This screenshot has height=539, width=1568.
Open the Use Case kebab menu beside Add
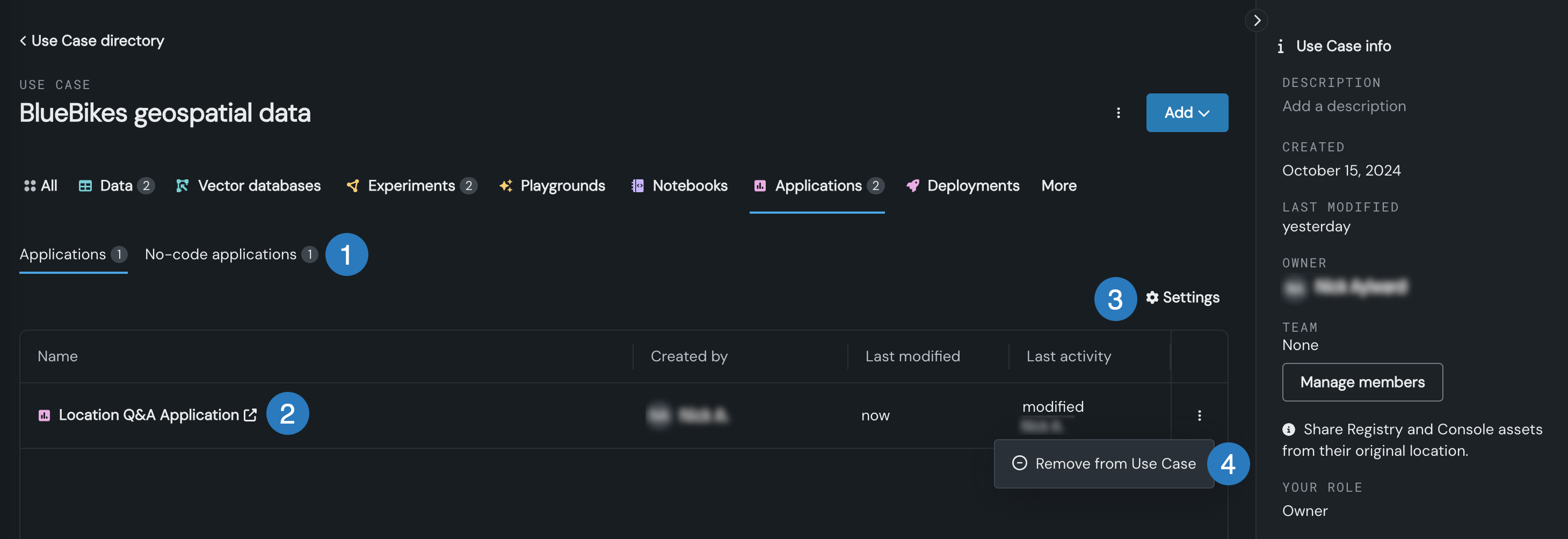(1117, 113)
